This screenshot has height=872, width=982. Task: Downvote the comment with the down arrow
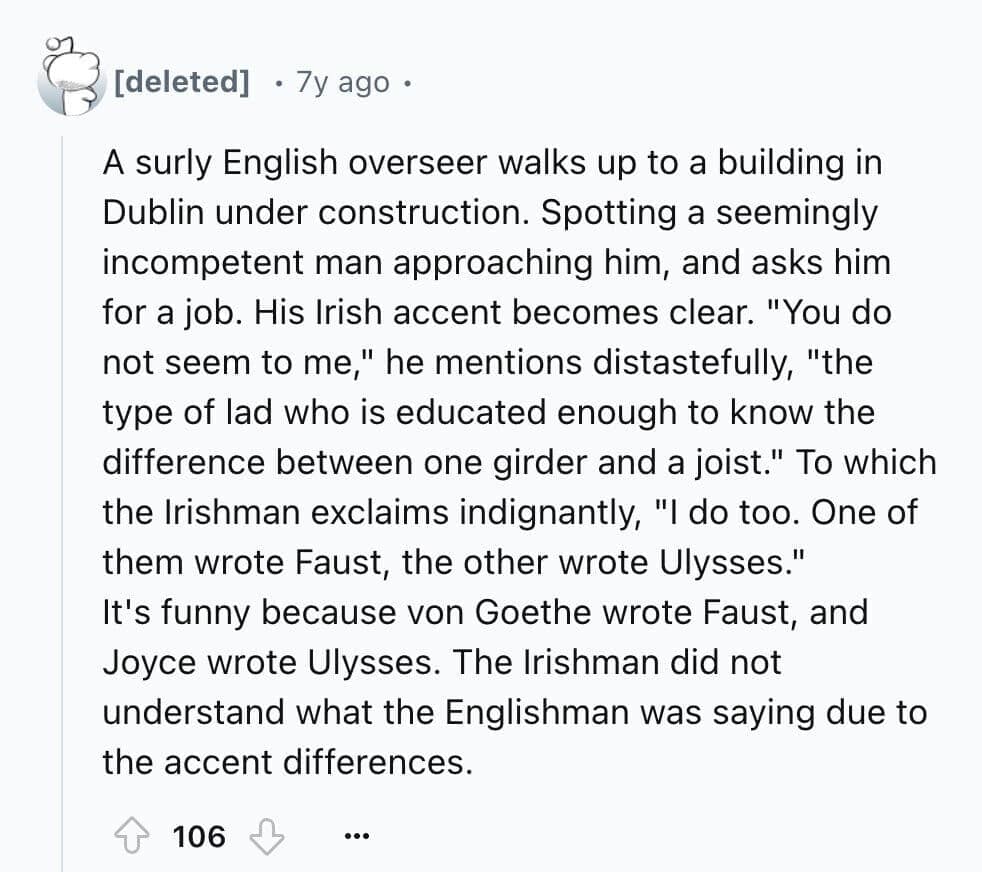coord(266,835)
